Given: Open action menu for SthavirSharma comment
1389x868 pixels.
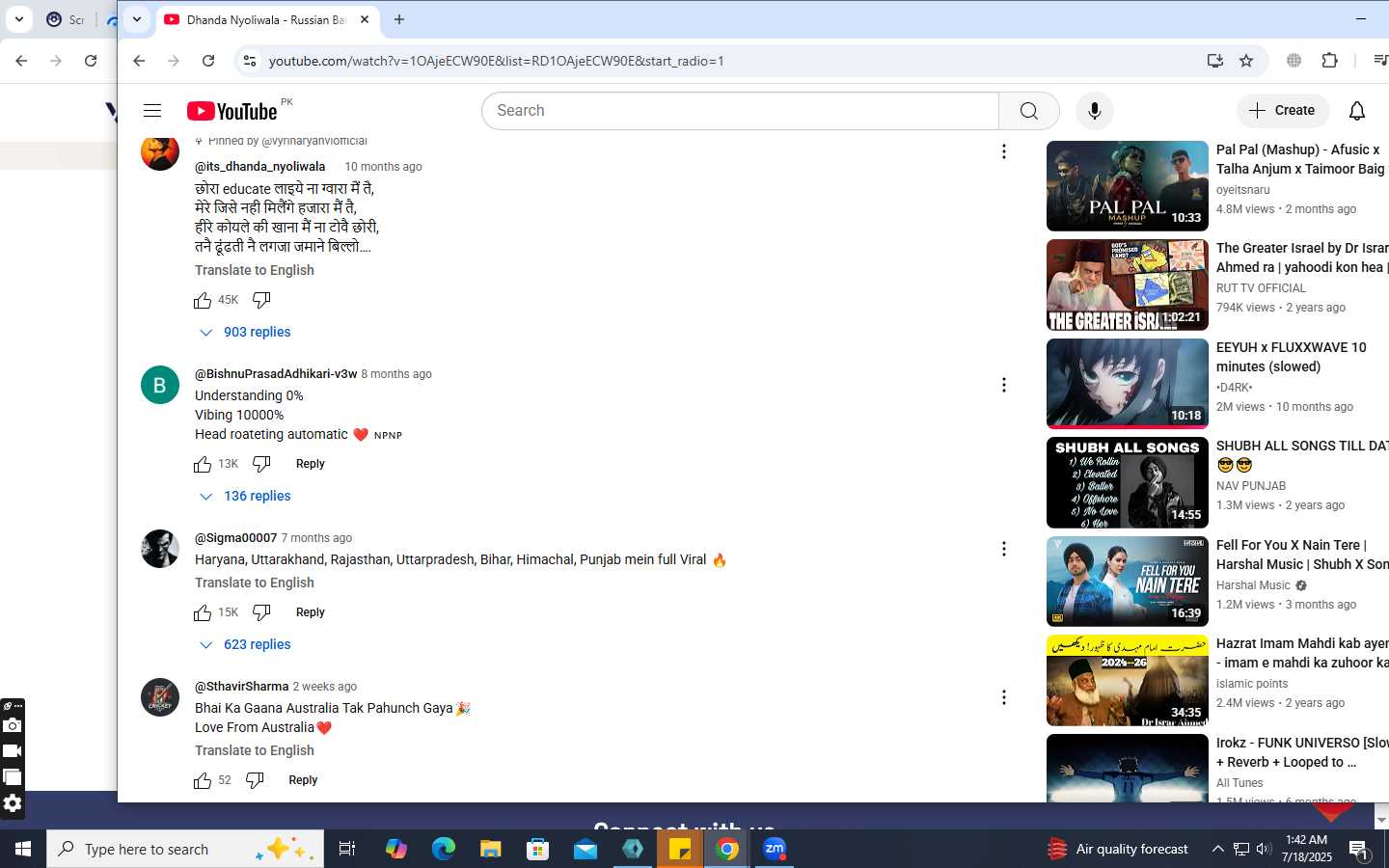Looking at the screenshot, I should click(x=1003, y=697).
